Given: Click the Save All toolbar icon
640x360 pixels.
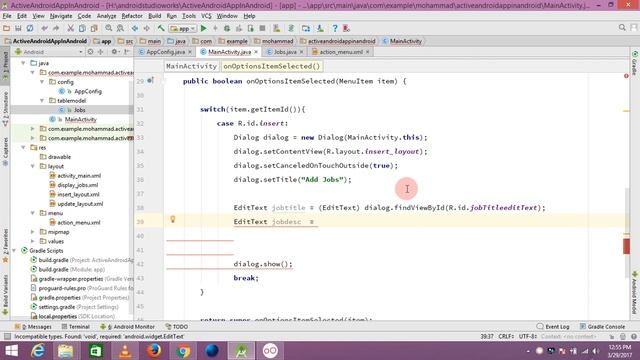Looking at the screenshot, I should coord(18,28).
